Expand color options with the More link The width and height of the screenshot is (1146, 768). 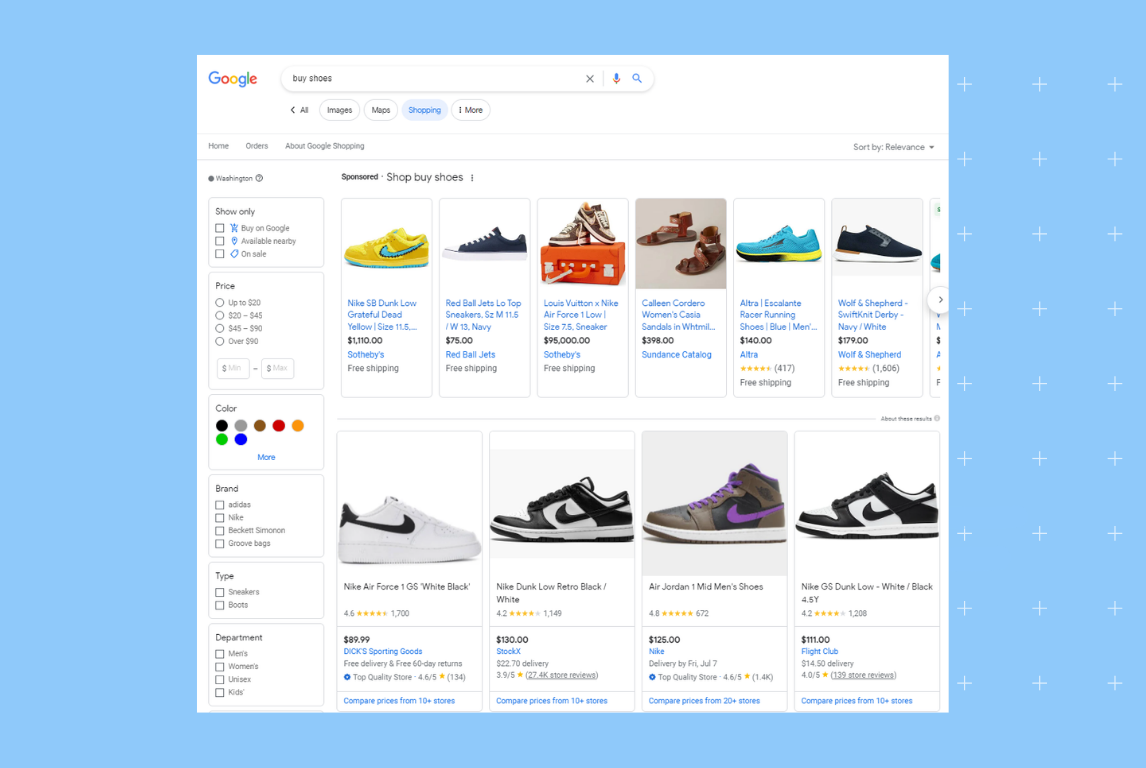click(x=266, y=457)
